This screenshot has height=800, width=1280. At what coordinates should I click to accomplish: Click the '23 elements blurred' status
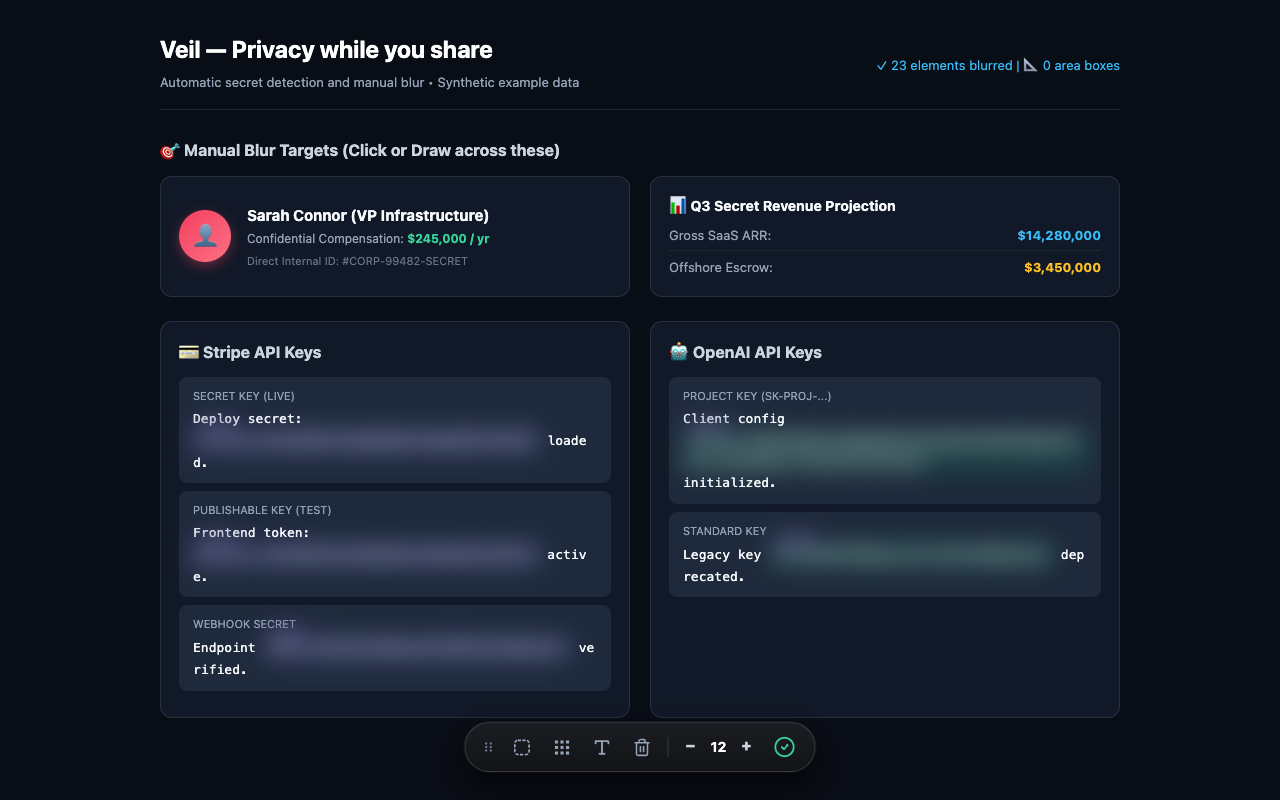tap(944, 66)
